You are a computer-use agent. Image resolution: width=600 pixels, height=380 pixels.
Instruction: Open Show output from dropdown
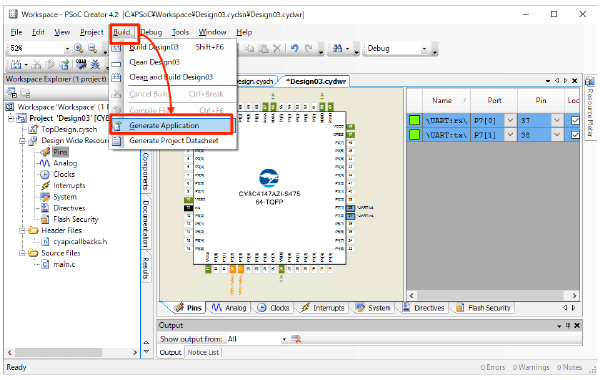pos(284,339)
